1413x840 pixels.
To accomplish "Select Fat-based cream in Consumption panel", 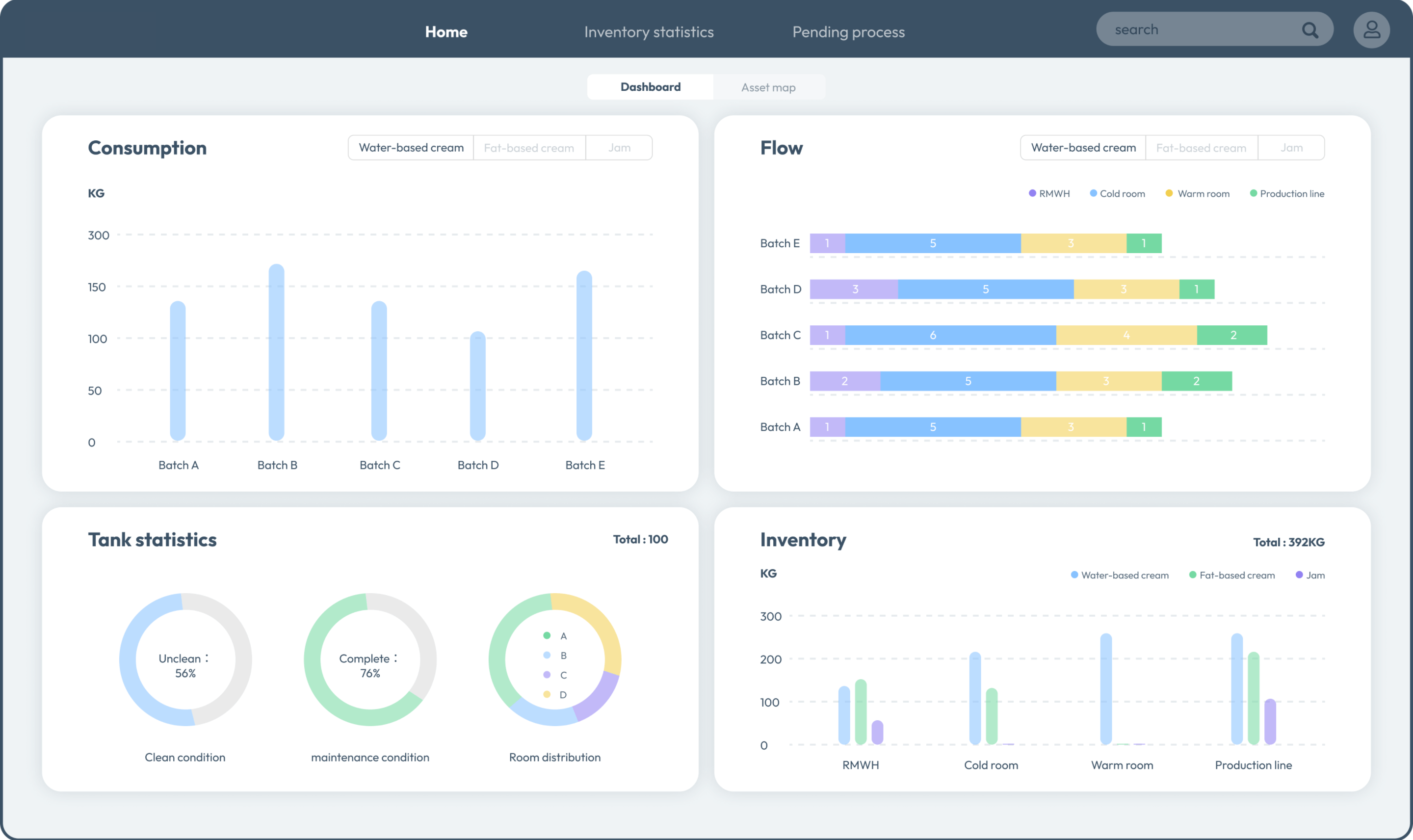I will point(528,148).
